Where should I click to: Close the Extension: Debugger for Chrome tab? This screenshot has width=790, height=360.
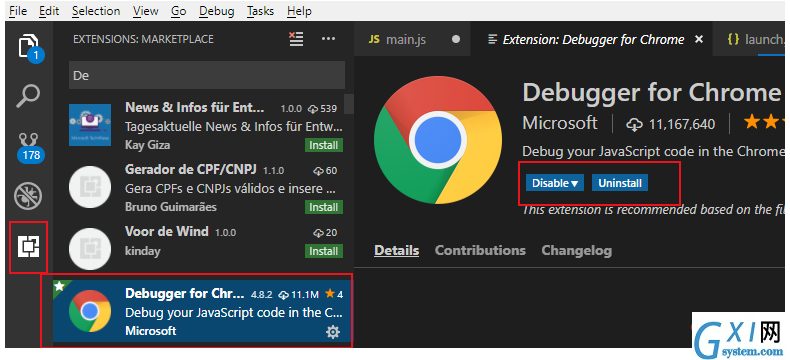[698, 39]
